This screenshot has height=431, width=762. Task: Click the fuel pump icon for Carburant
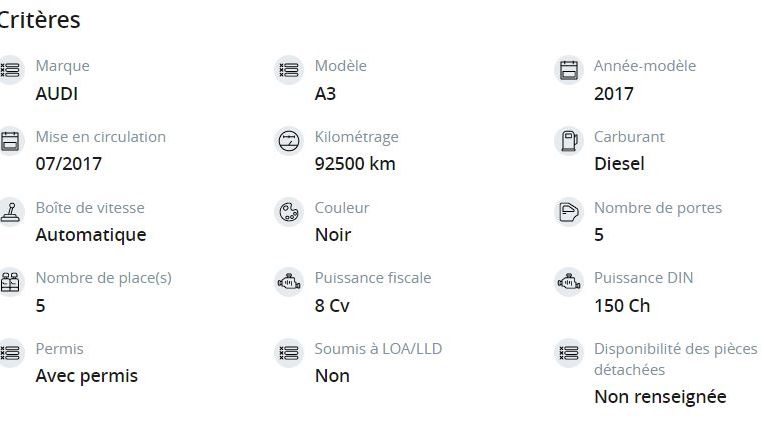(x=568, y=141)
